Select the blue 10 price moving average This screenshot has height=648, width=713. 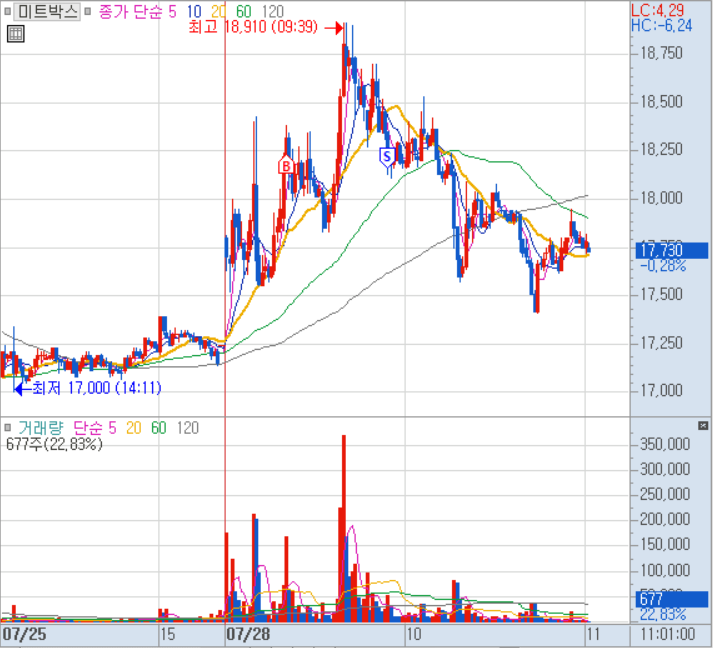191,12
